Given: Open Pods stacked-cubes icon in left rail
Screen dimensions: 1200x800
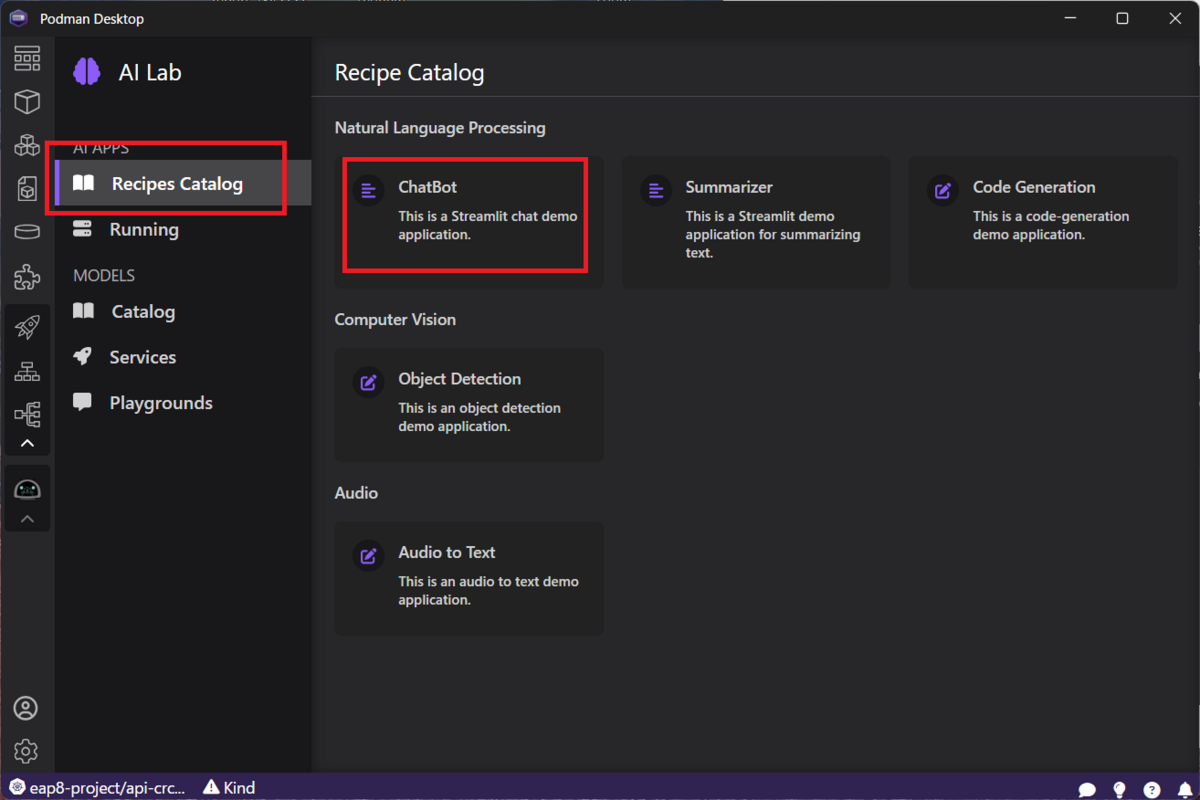Looking at the screenshot, I should click(x=27, y=145).
